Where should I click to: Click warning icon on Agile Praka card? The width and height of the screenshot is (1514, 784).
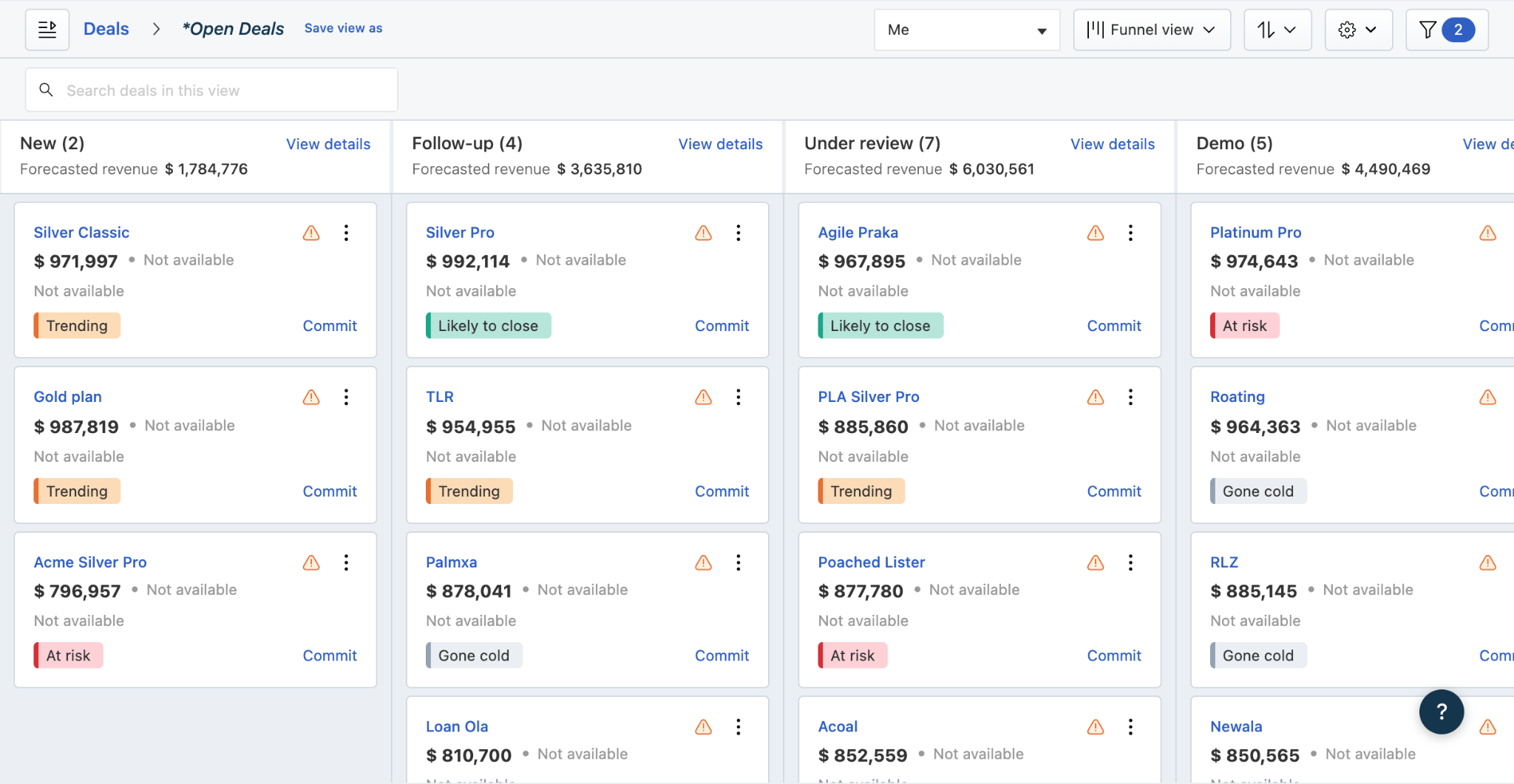pos(1096,233)
